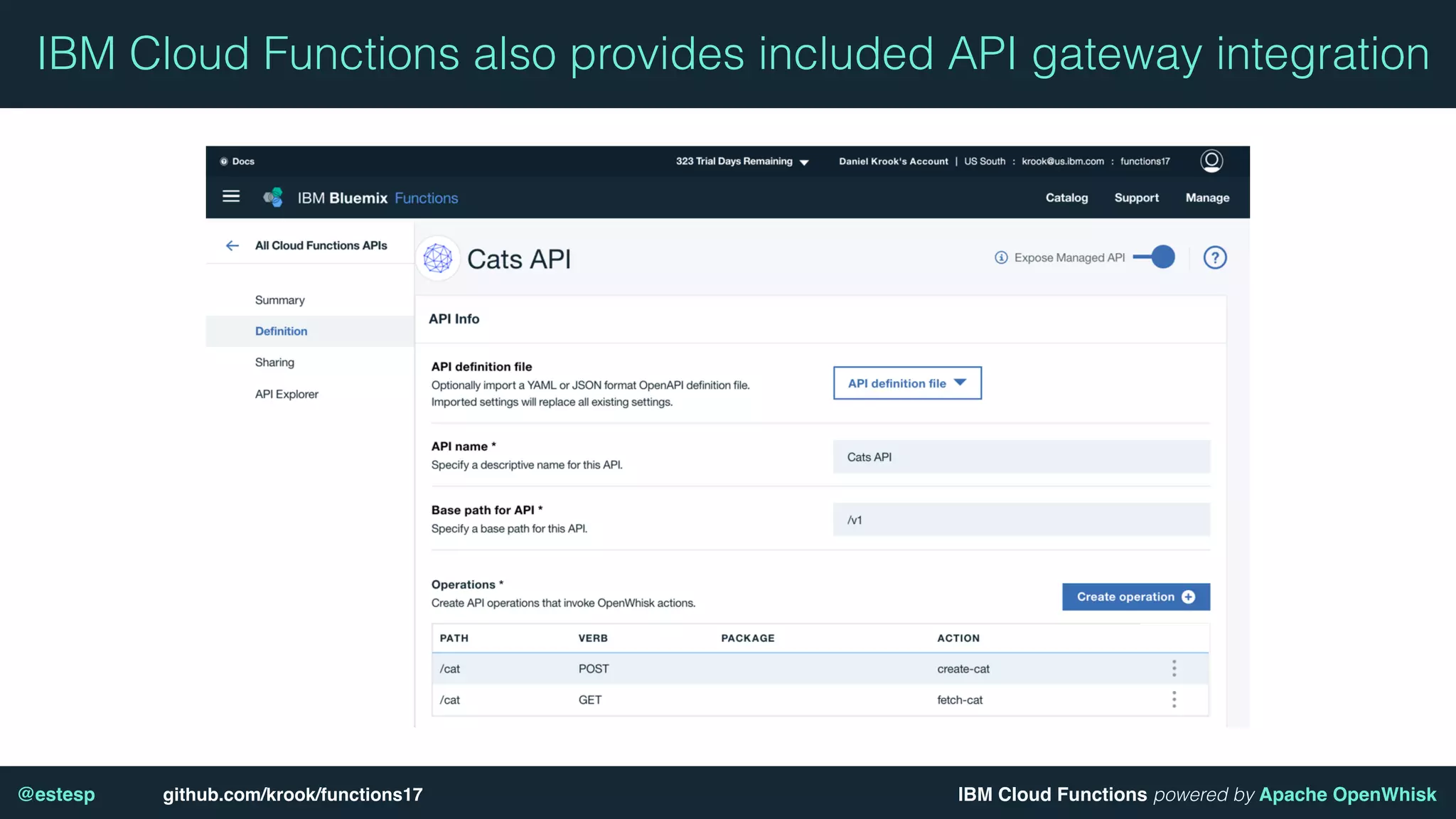The height and width of the screenshot is (819, 1456).
Task: Click /cat path in the GET row
Action: click(x=449, y=700)
